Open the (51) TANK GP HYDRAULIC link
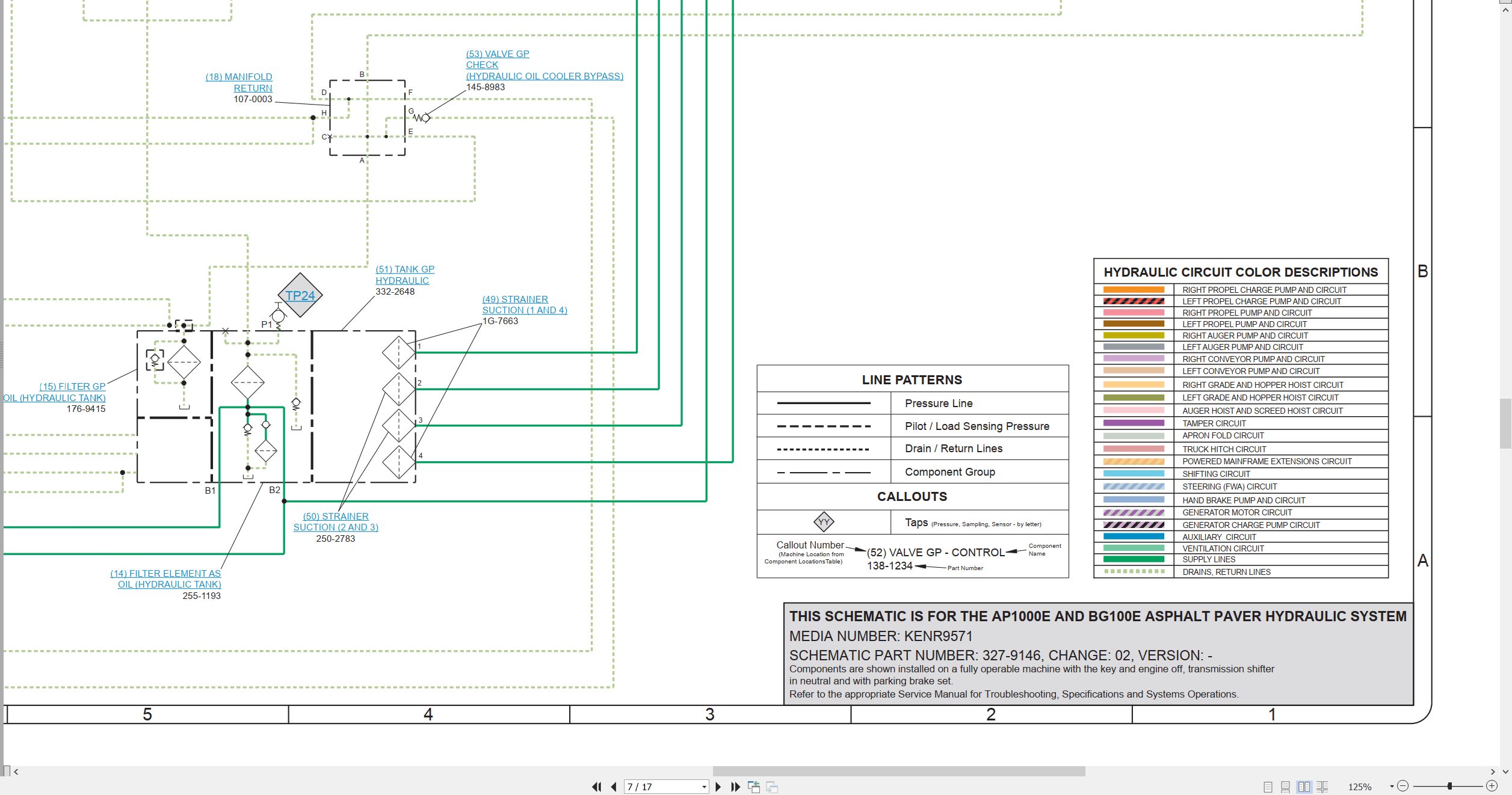1512x795 pixels. click(404, 275)
